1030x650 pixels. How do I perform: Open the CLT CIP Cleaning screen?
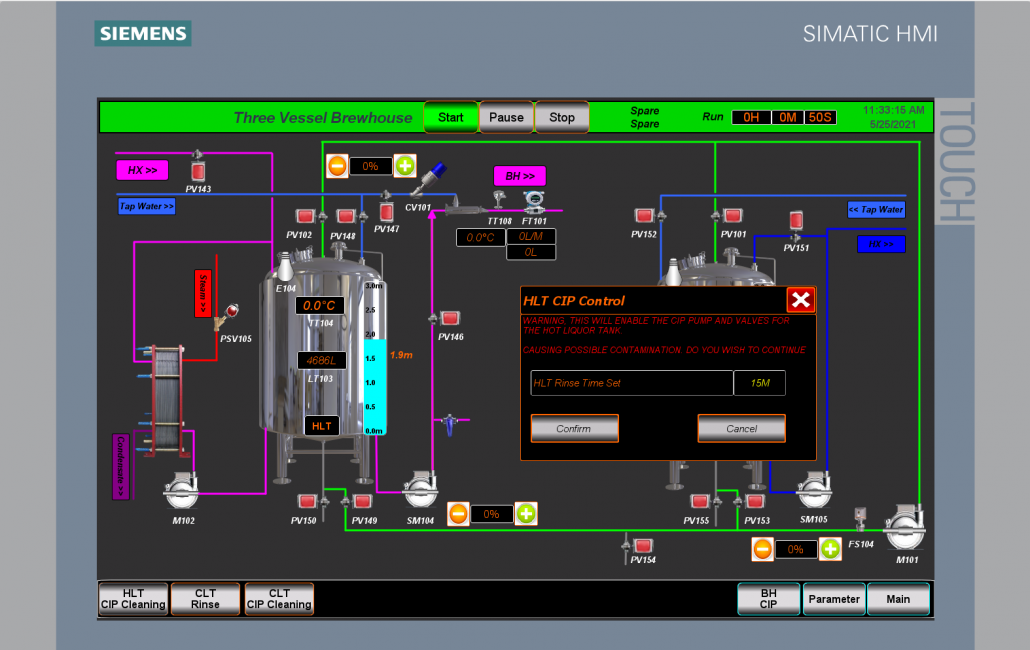pyautogui.click(x=279, y=599)
